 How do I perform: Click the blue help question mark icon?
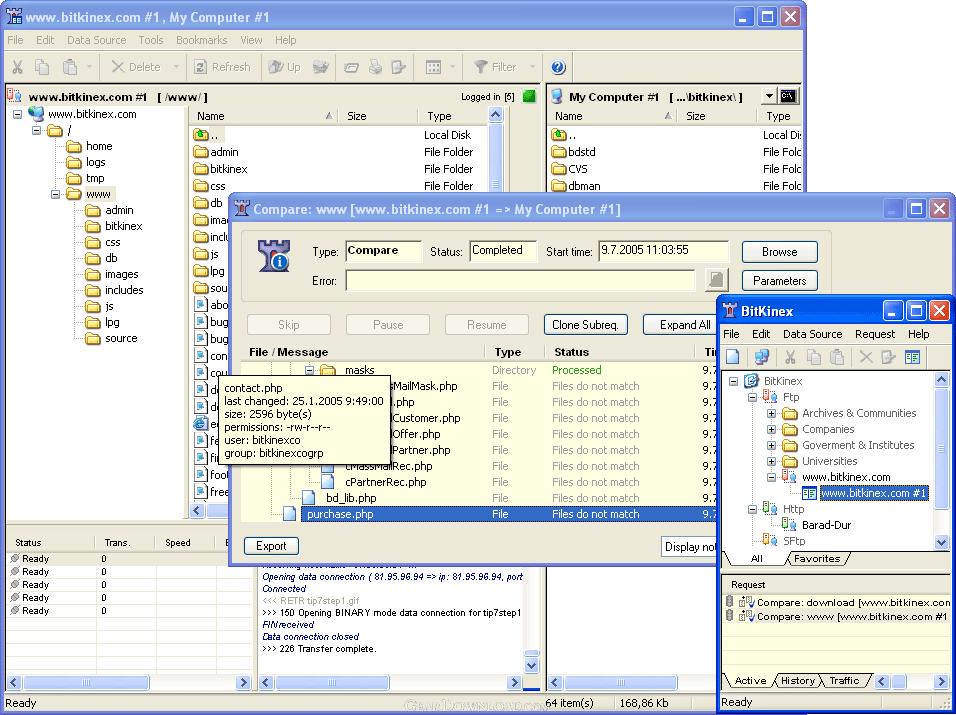pos(558,67)
